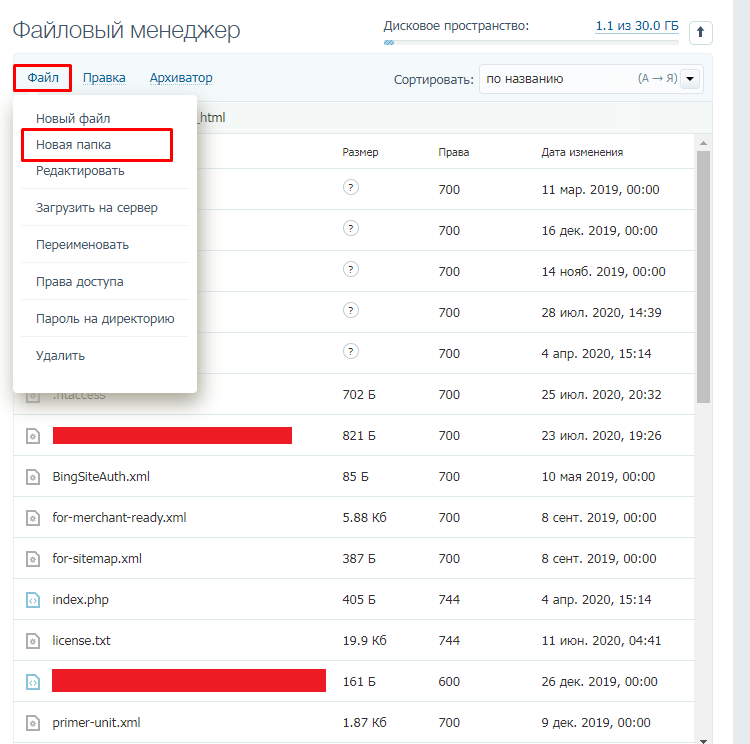Expand the 'по названию' sorting combo box
The width and height of the screenshot is (750, 744).
click(591, 79)
